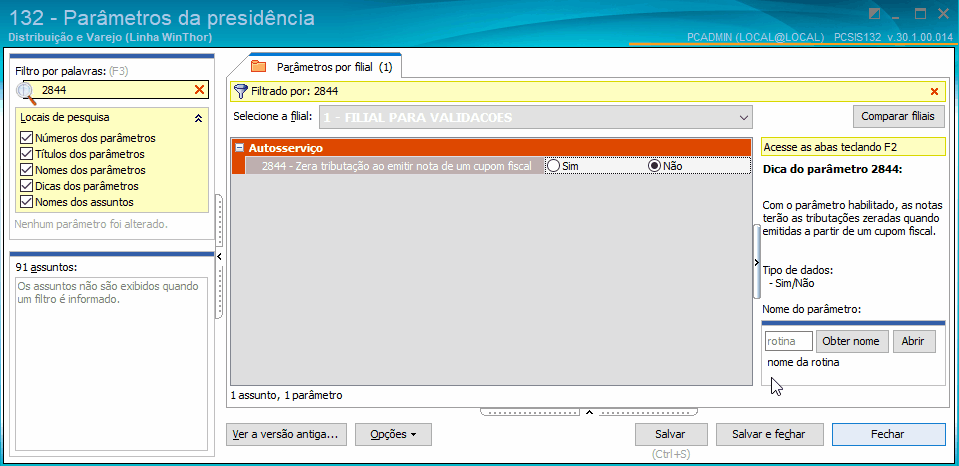The image size is (959, 466).
Task: Clear the word filter with red X
Action: coord(199,90)
